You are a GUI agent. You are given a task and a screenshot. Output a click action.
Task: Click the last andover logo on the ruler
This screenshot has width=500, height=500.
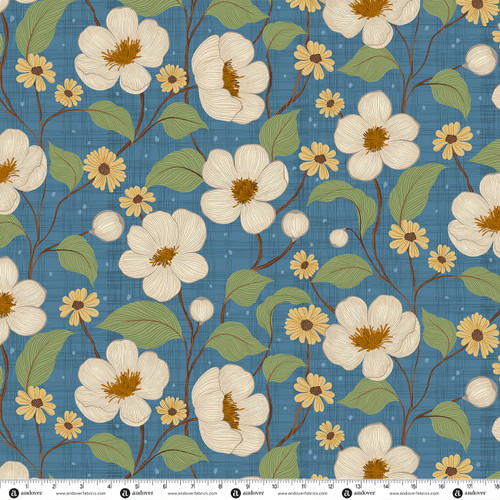(458, 493)
